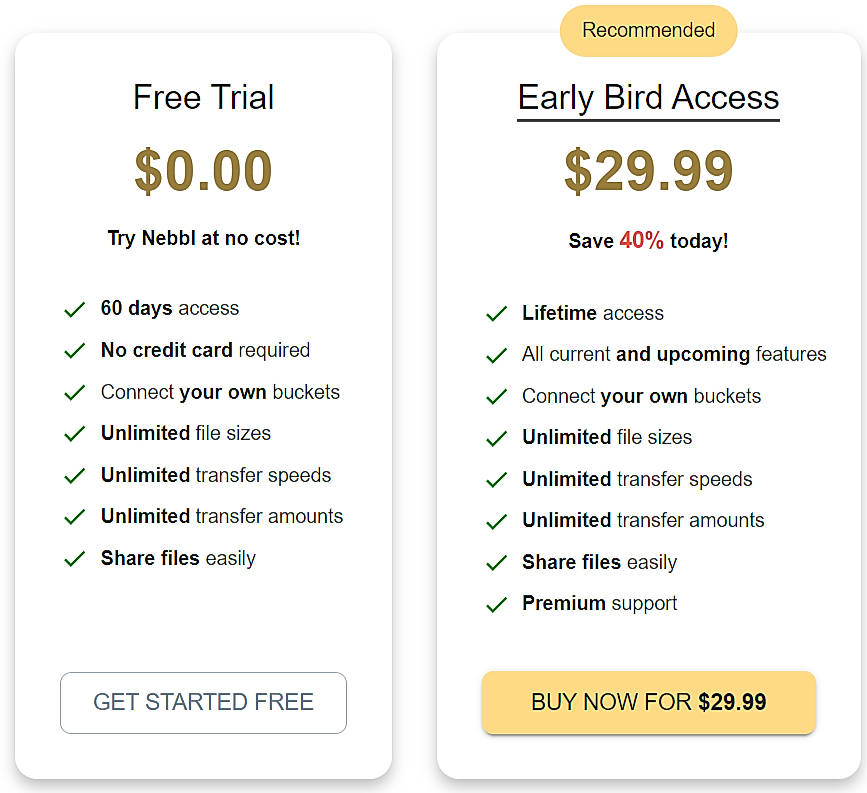Click the checkmark beside 60 days access
The image size is (867, 793).
[75, 309]
